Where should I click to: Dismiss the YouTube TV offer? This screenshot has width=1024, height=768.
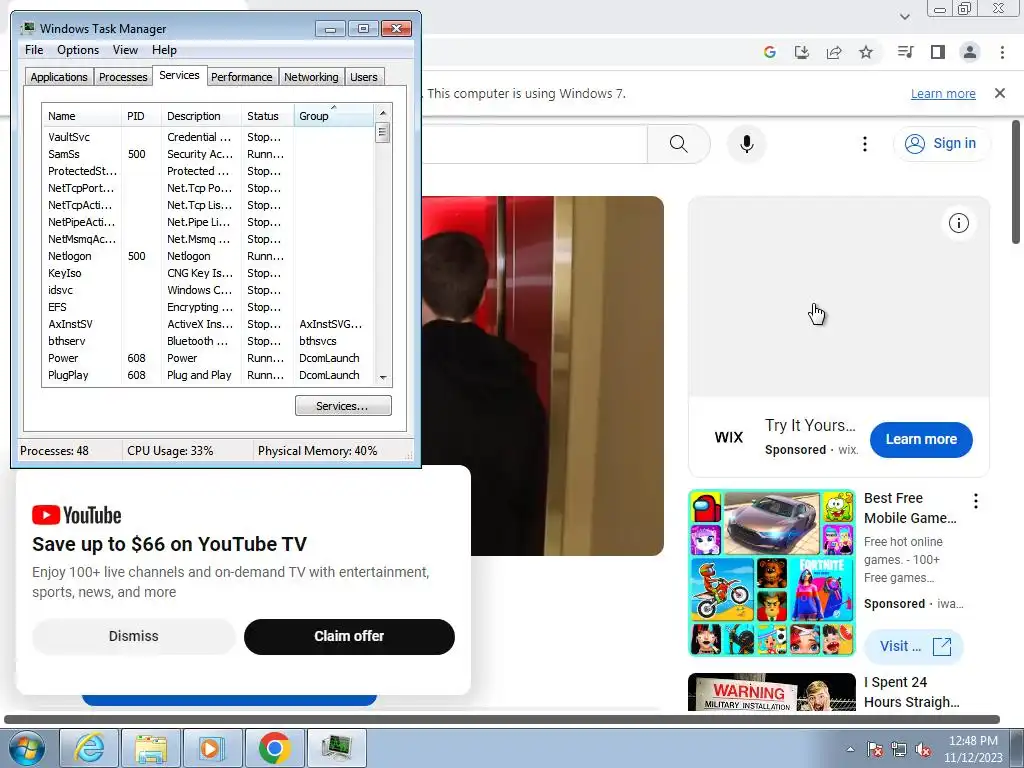(x=133, y=636)
